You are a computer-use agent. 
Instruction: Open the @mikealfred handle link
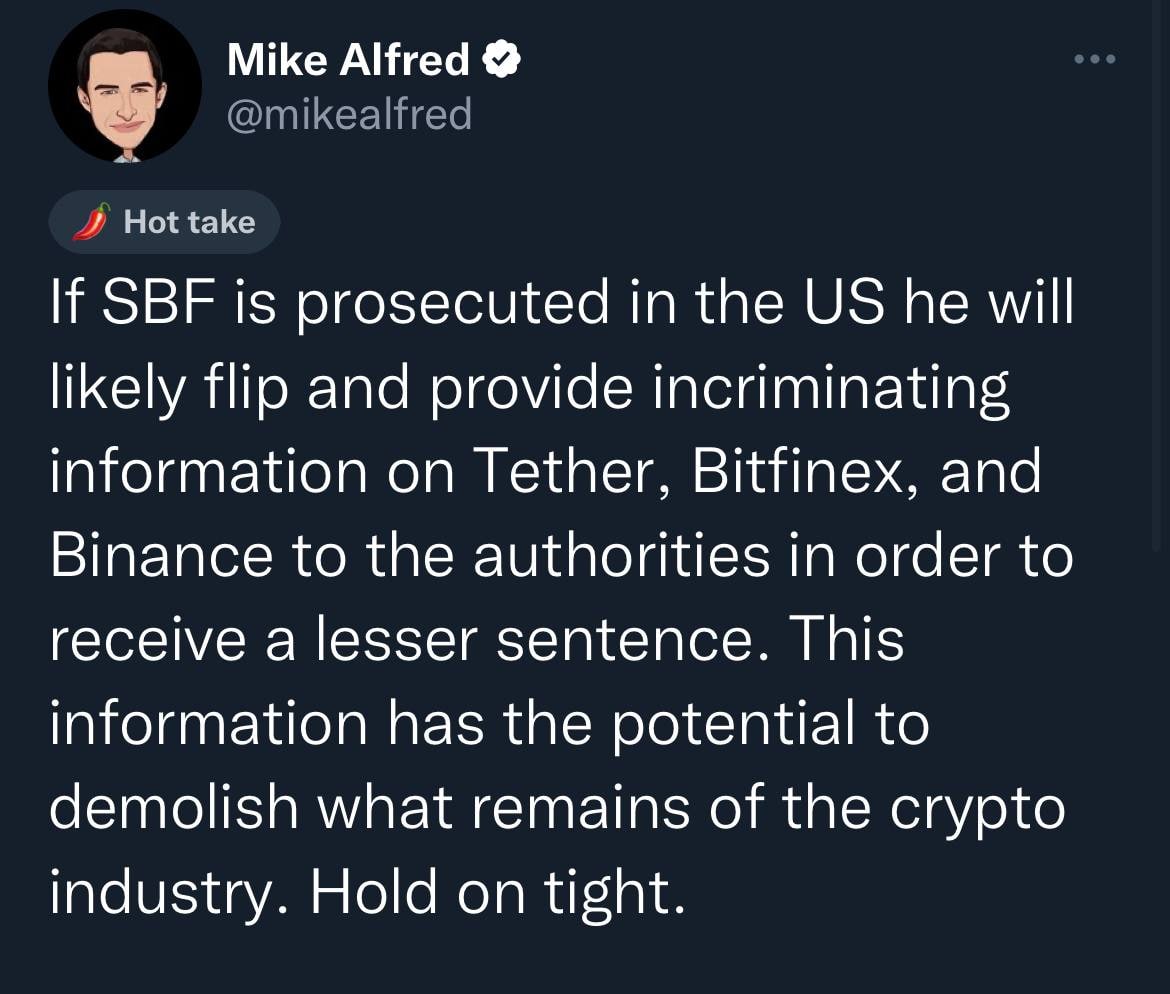[349, 115]
